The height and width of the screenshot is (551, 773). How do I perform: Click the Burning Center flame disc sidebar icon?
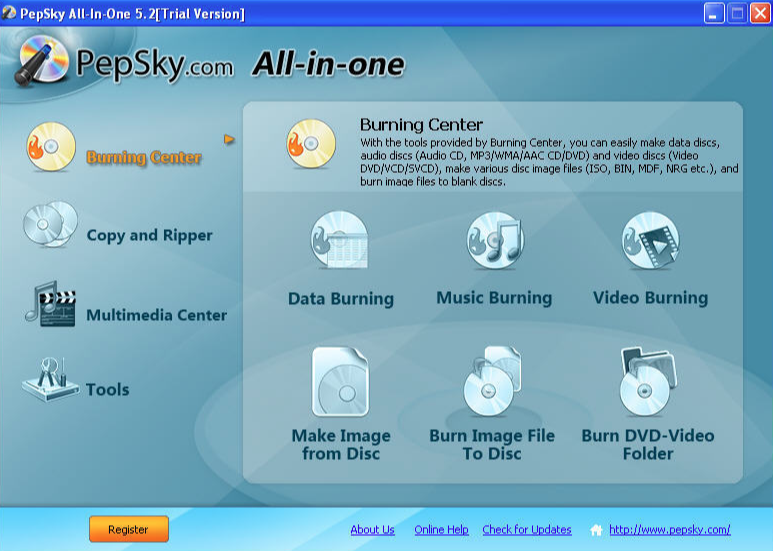51,147
